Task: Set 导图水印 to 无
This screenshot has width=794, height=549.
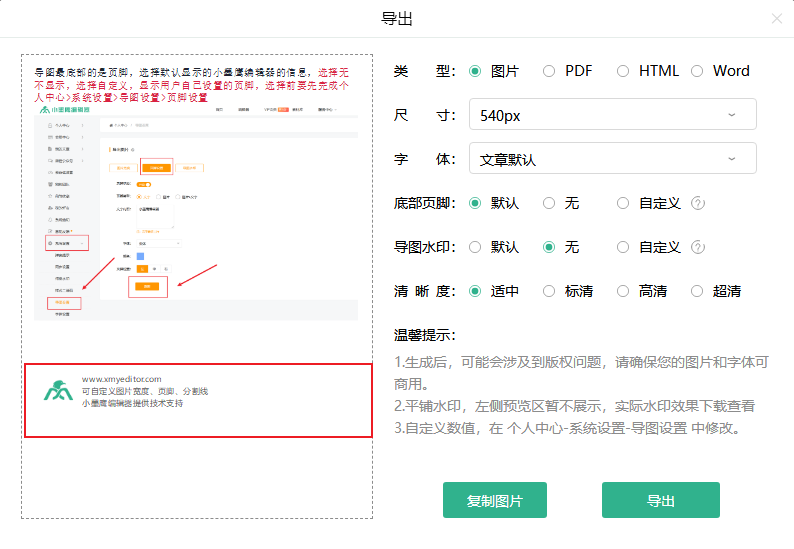Action: pyautogui.click(x=549, y=247)
